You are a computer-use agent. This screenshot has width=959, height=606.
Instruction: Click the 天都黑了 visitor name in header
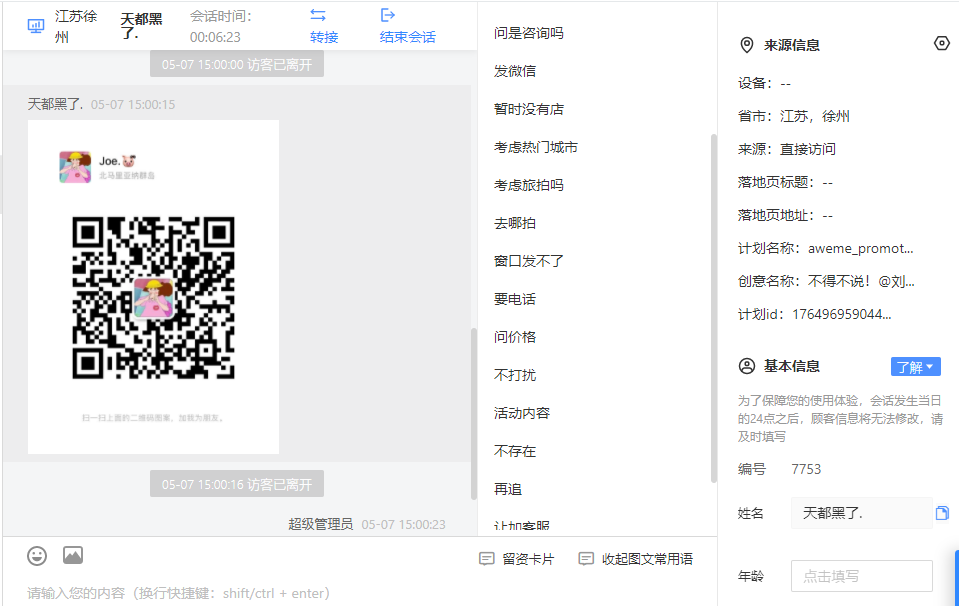(141, 26)
